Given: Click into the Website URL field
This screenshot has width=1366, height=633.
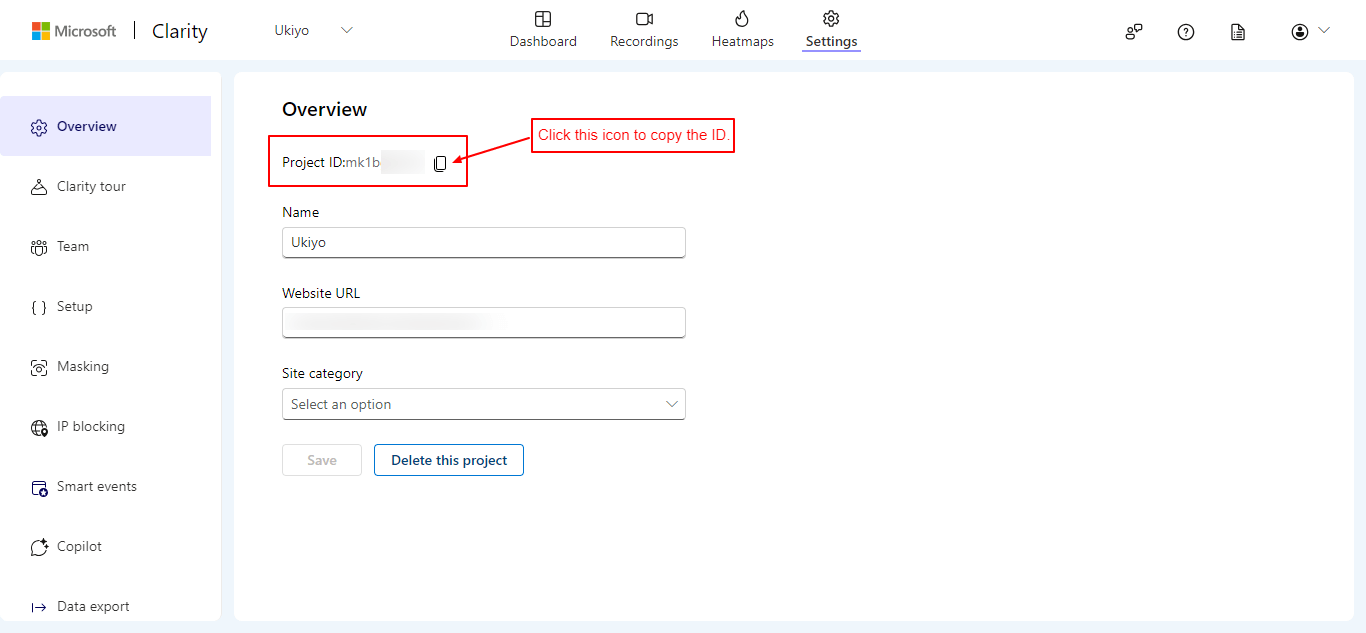Looking at the screenshot, I should coord(484,322).
